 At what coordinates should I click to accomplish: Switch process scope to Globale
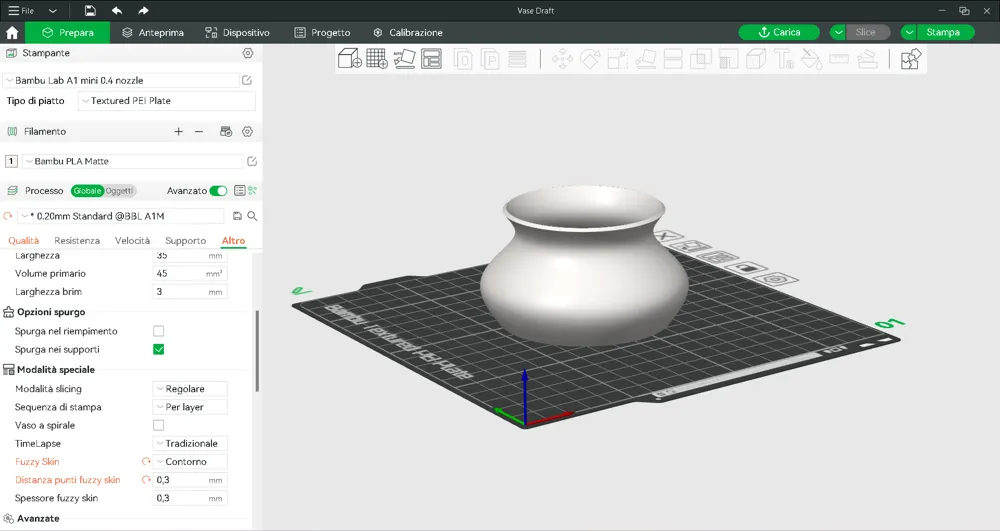point(87,191)
